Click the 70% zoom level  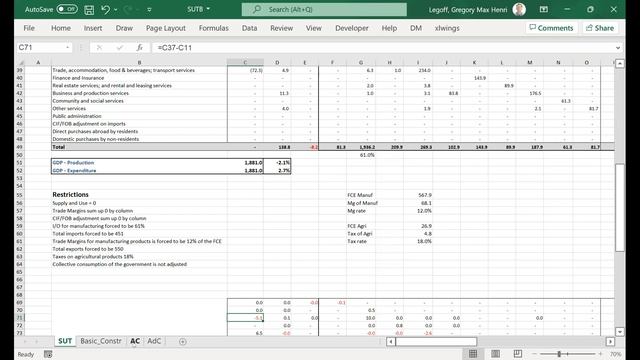tap(615, 354)
